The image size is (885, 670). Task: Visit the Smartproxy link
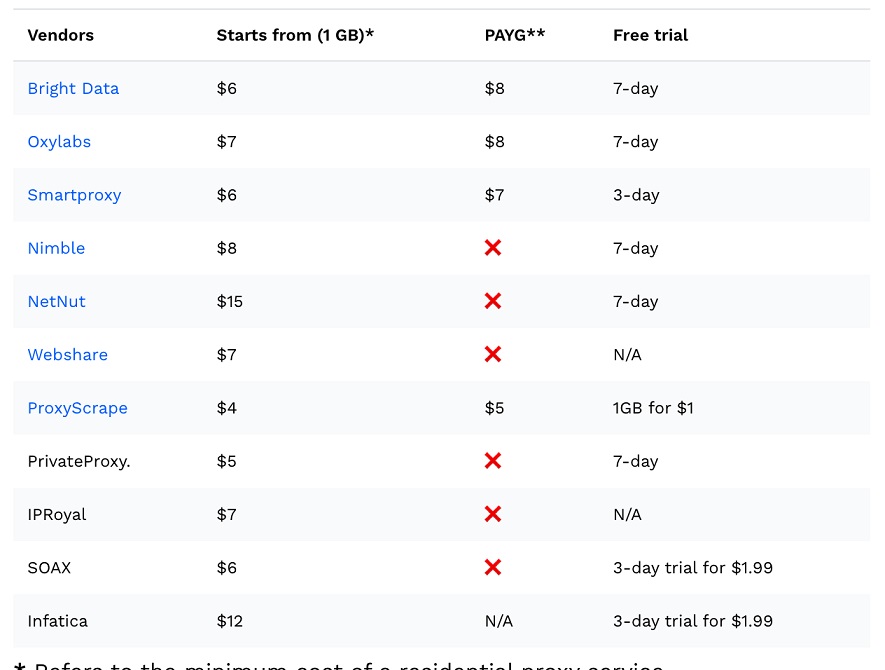[x=74, y=195]
